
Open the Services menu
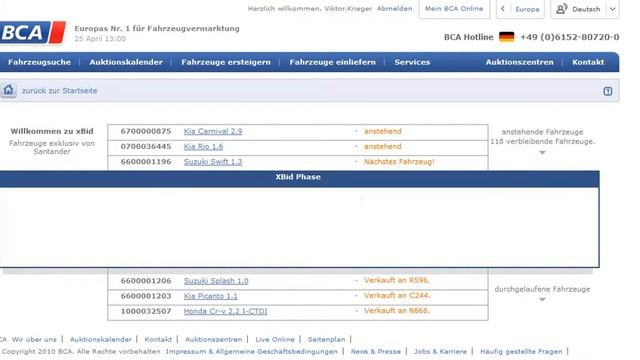412,62
